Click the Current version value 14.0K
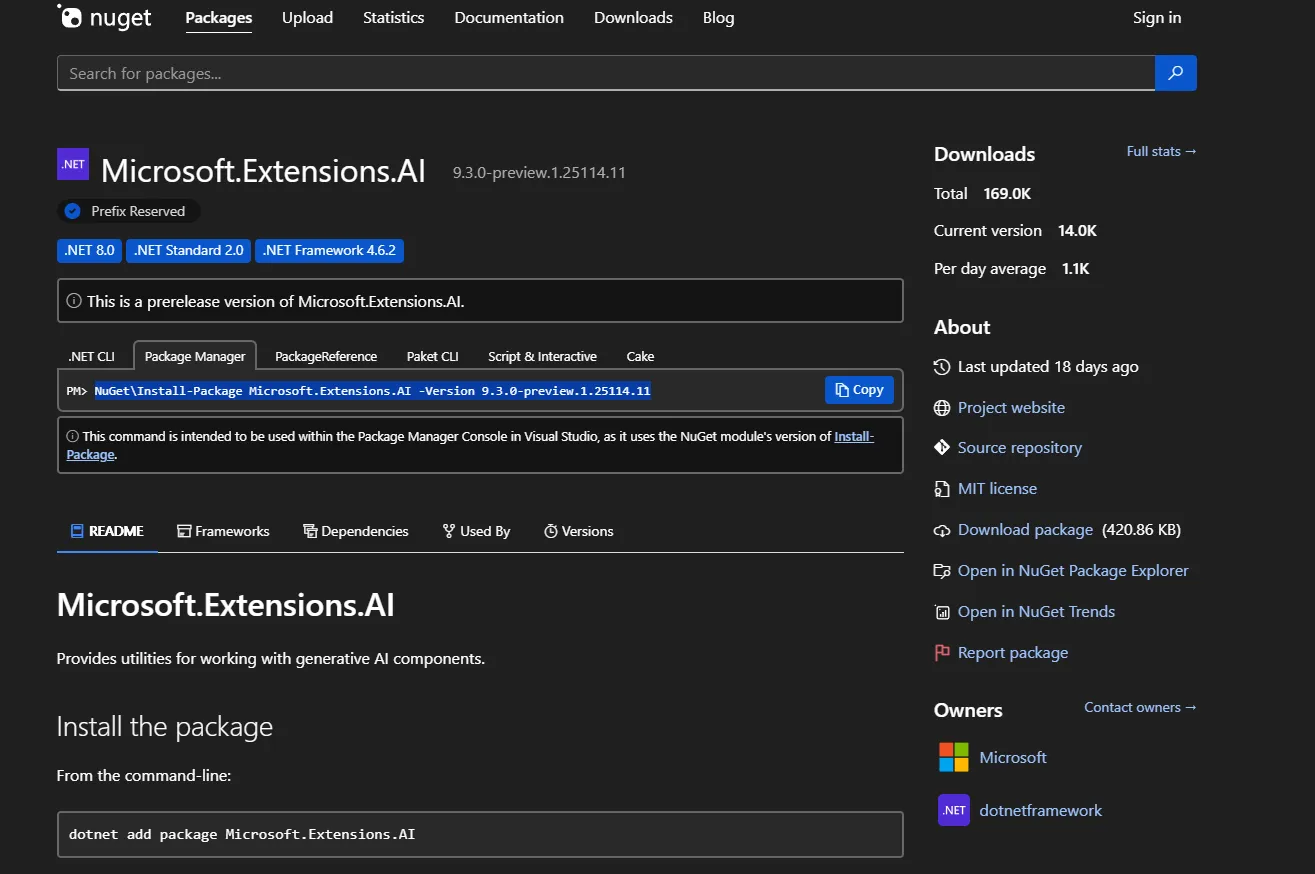The width and height of the screenshot is (1315, 874). click(x=1078, y=230)
